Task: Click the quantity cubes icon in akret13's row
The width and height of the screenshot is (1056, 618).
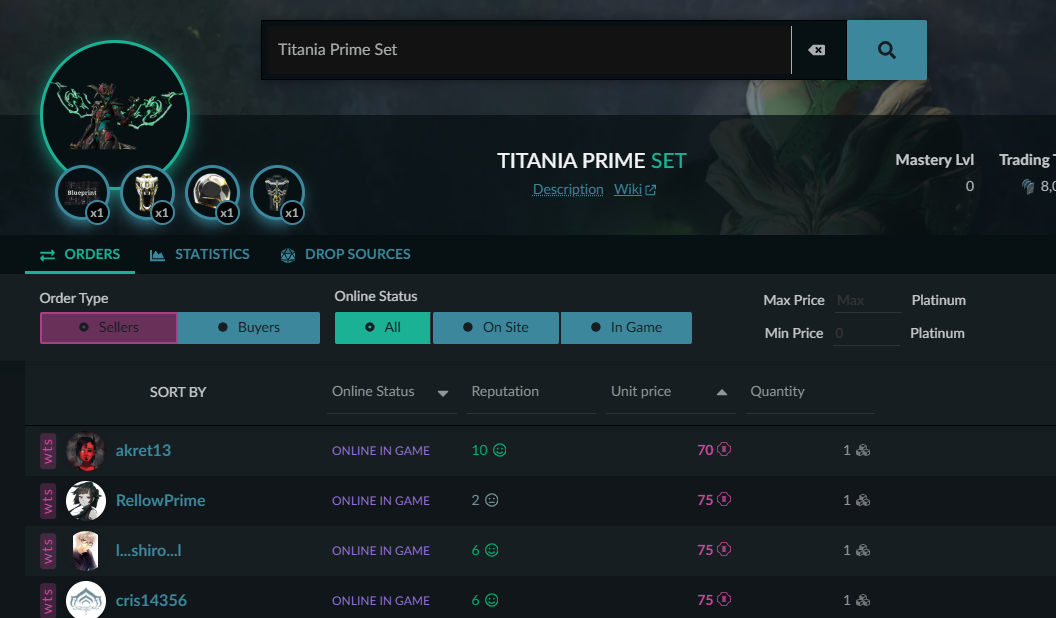Action: [x=863, y=450]
